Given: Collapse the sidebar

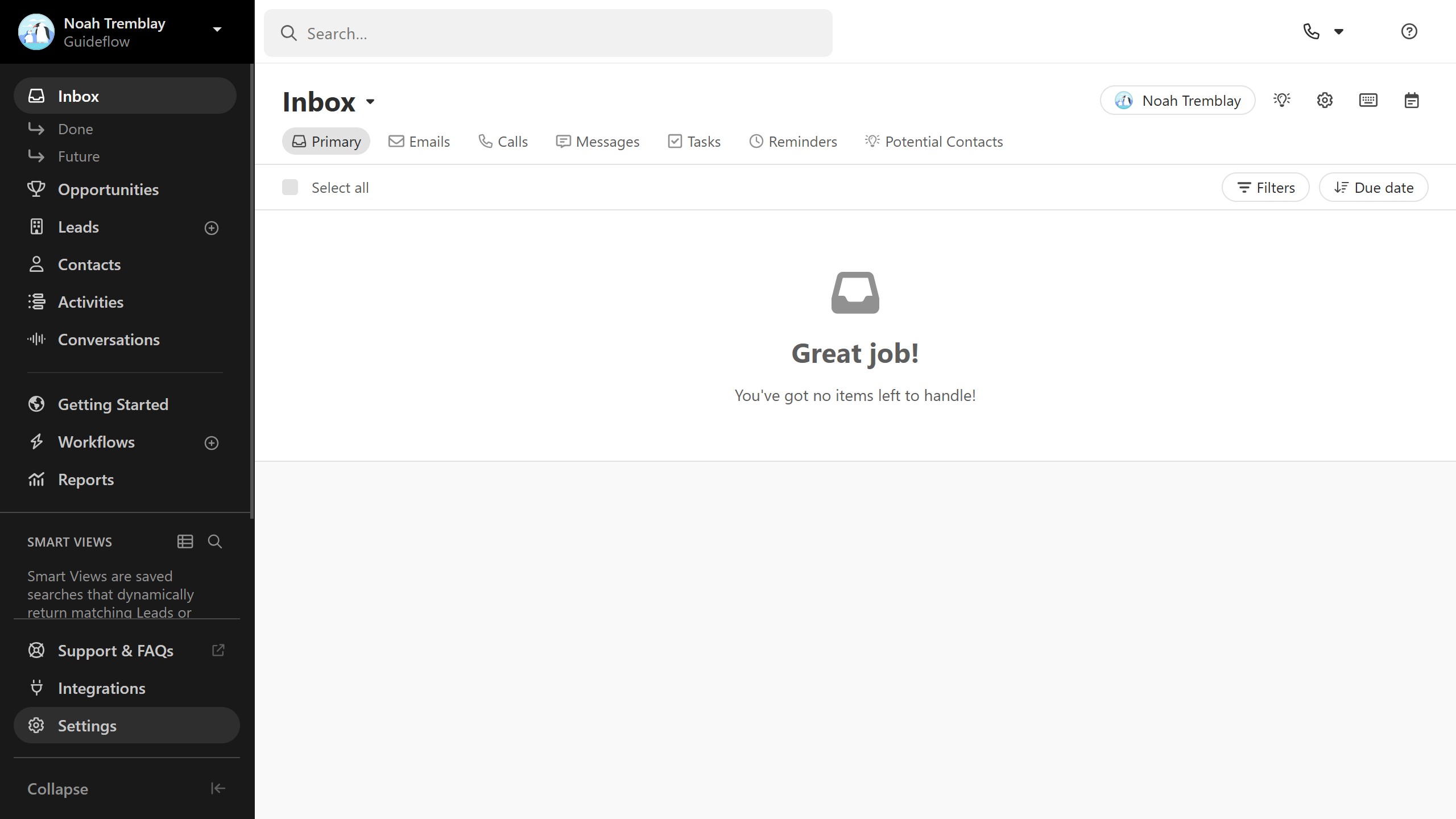Looking at the screenshot, I should (126, 789).
